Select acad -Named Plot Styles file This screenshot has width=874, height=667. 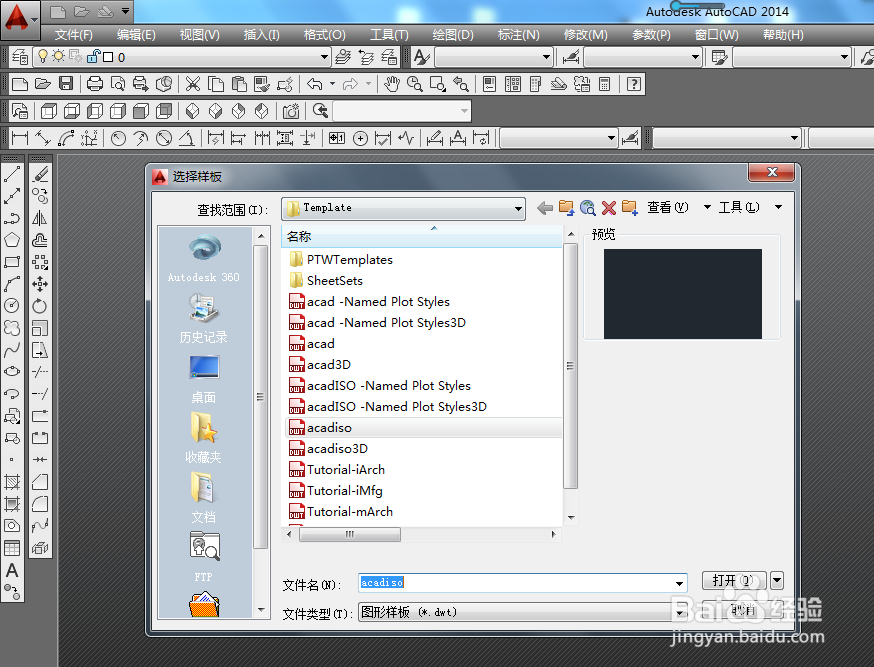coord(369,302)
